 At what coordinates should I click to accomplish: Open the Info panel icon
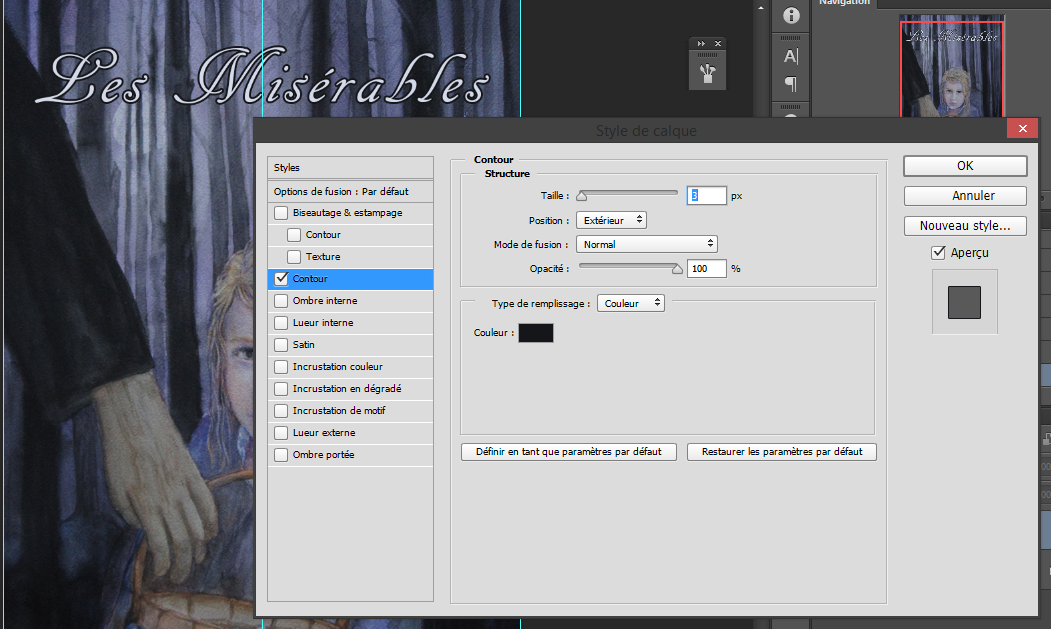[x=791, y=16]
